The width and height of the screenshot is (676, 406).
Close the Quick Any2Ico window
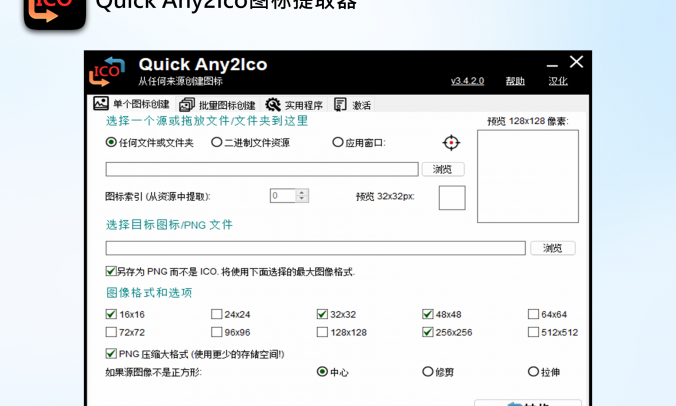pyautogui.click(x=576, y=62)
